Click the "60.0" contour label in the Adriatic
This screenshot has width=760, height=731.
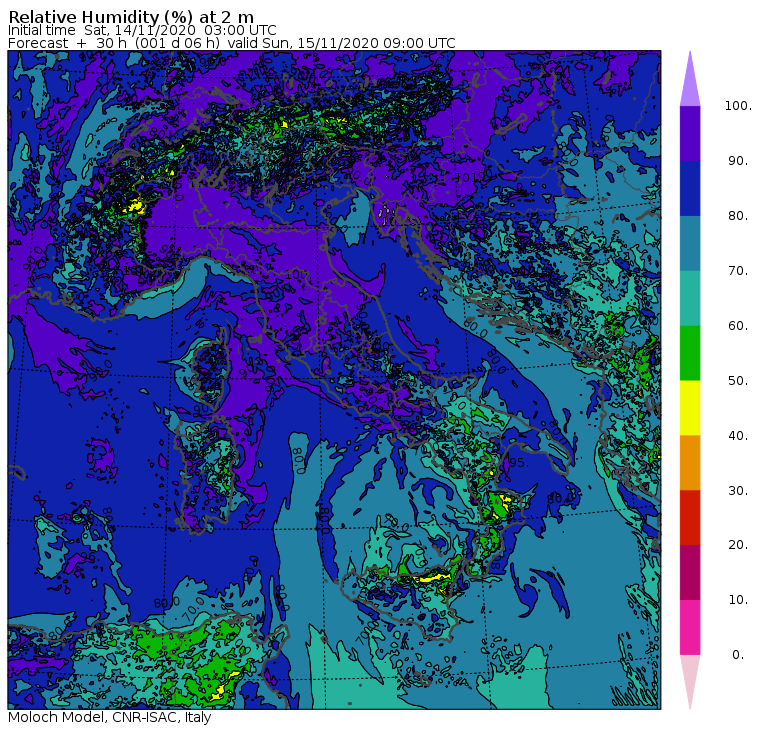click(x=475, y=329)
